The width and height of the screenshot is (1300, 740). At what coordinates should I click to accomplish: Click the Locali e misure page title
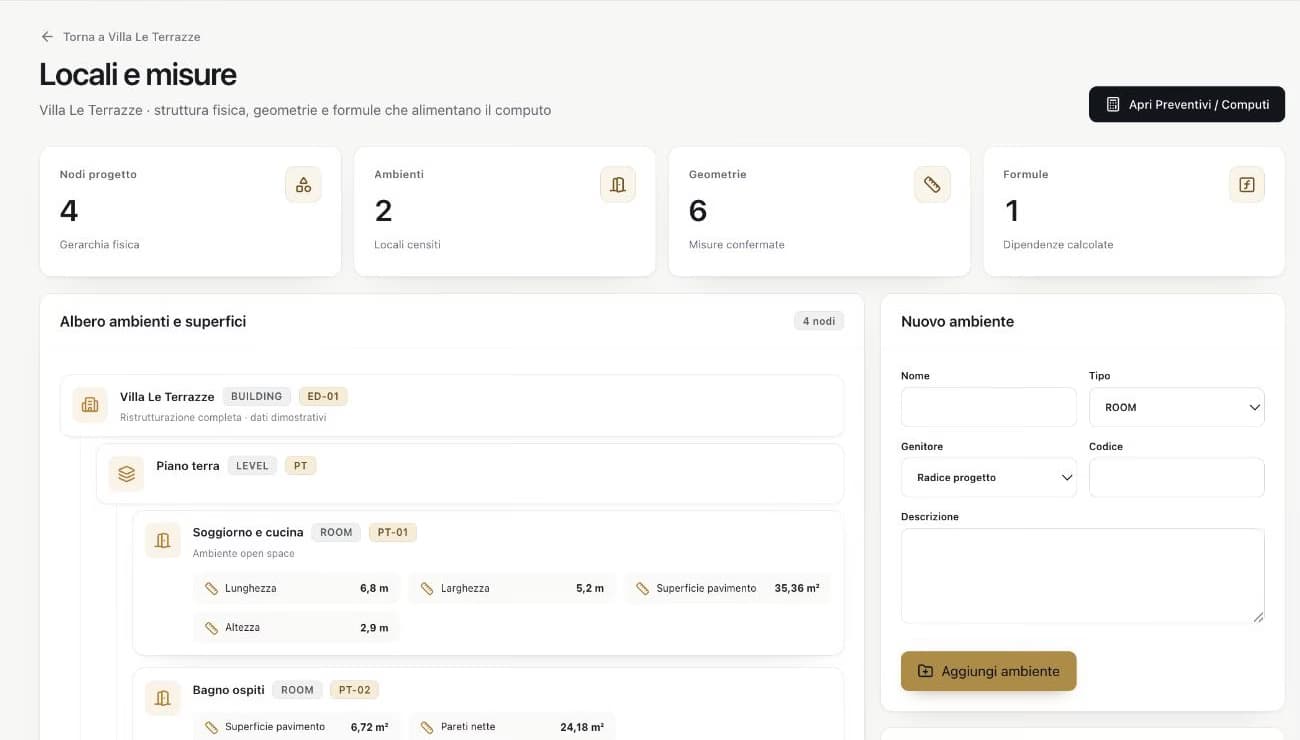click(x=138, y=74)
